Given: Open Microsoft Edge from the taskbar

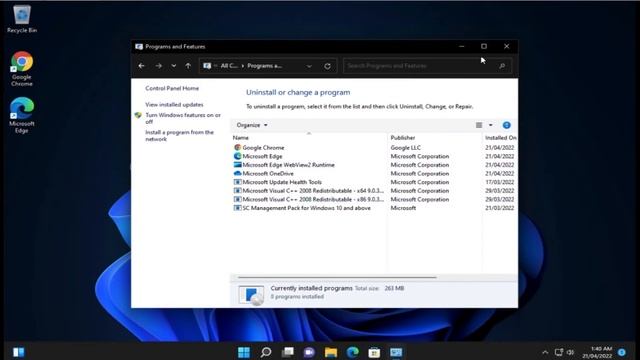Looking at the screenshot, I should pyautogui.click(x=353, y=352).
